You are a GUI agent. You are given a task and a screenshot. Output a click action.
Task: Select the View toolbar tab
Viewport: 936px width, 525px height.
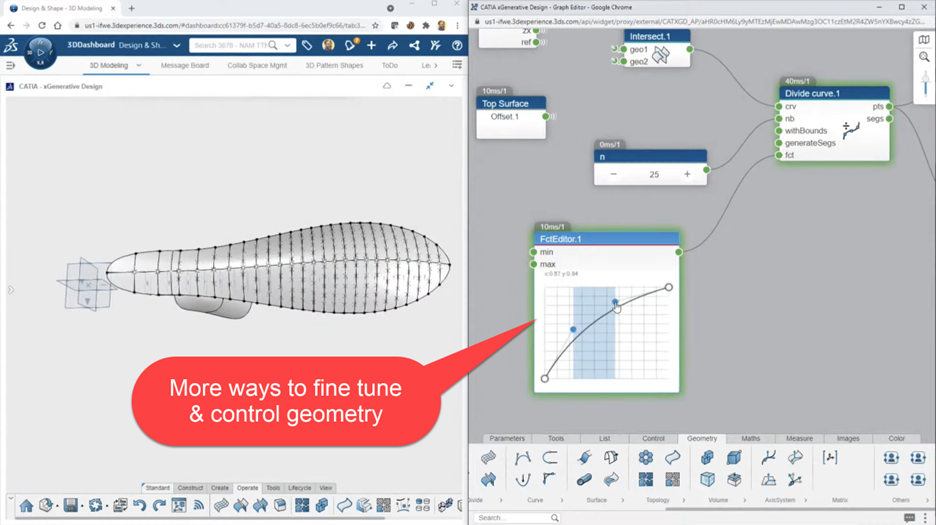[325, 488]
